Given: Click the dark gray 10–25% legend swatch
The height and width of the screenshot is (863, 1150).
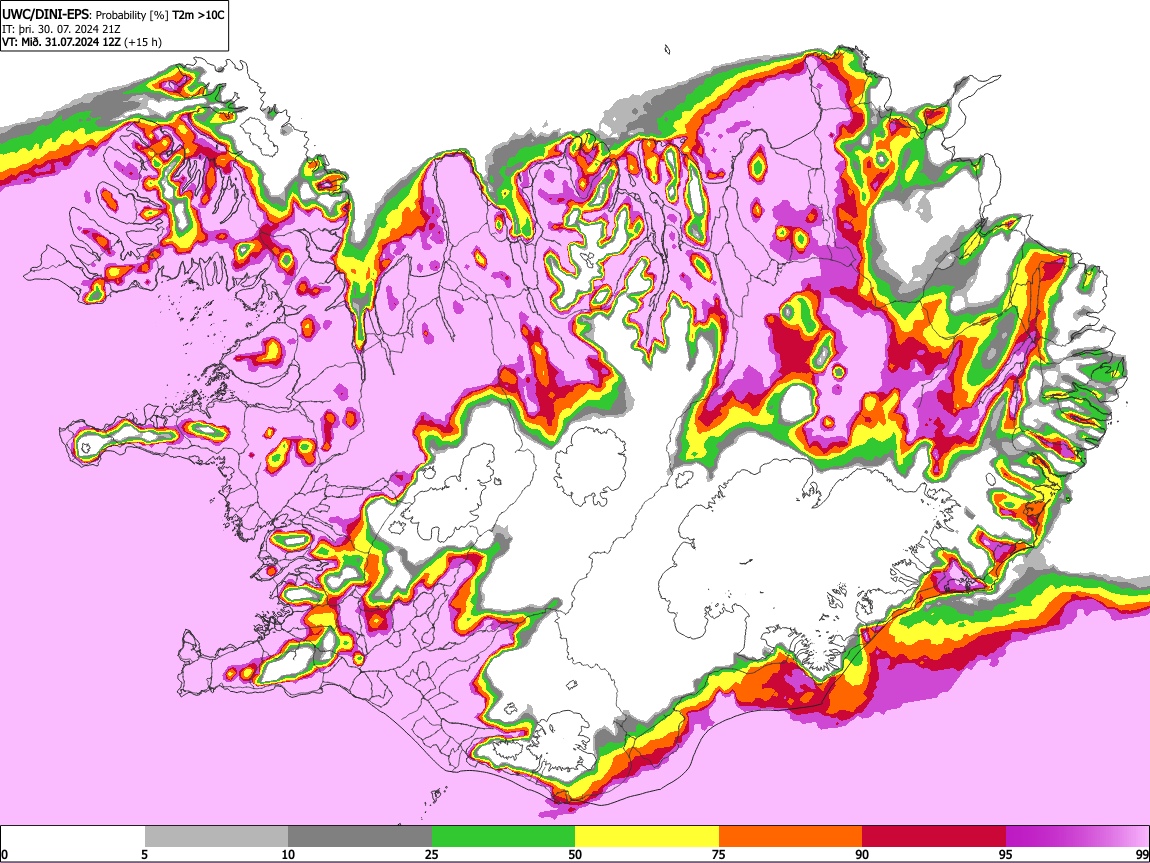Looking at the screenshot, I should pos(360,837).
